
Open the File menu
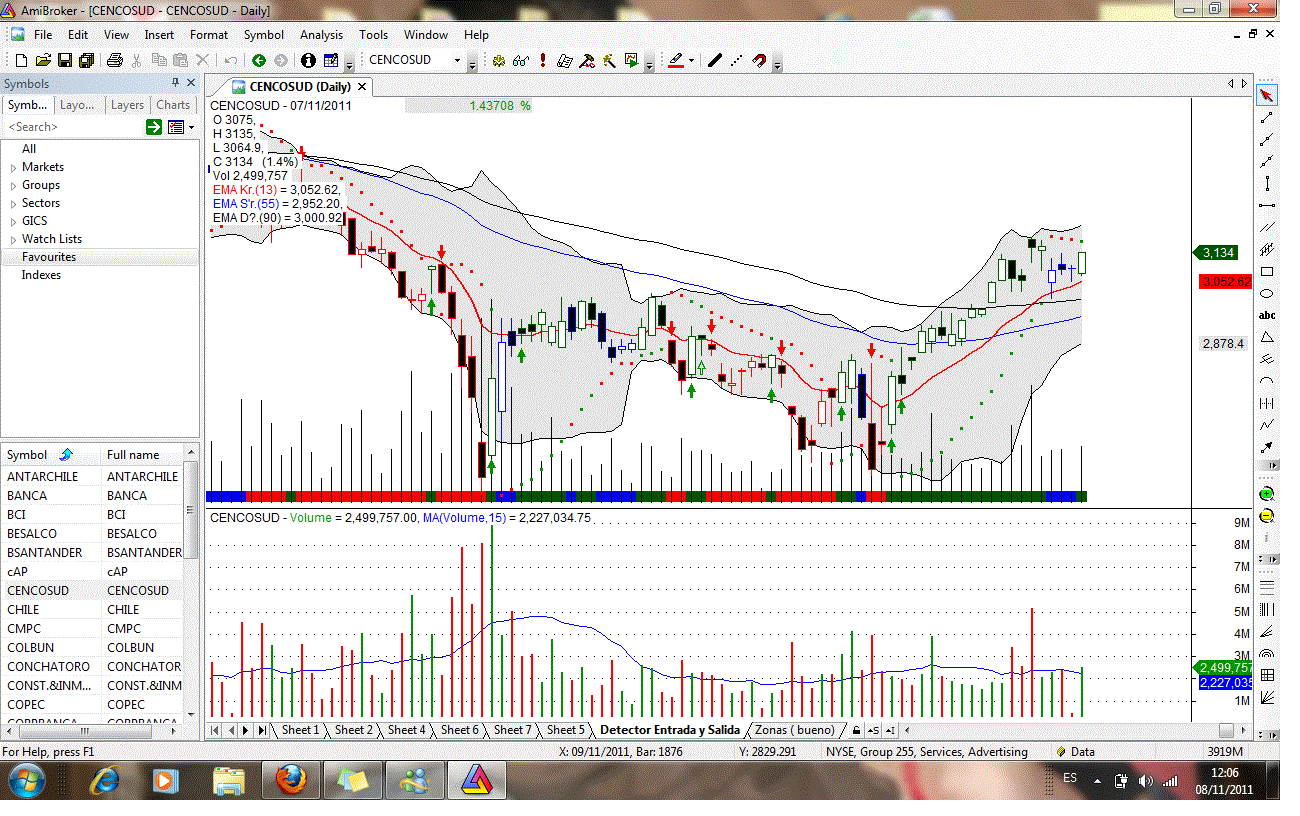click(43, 35)
